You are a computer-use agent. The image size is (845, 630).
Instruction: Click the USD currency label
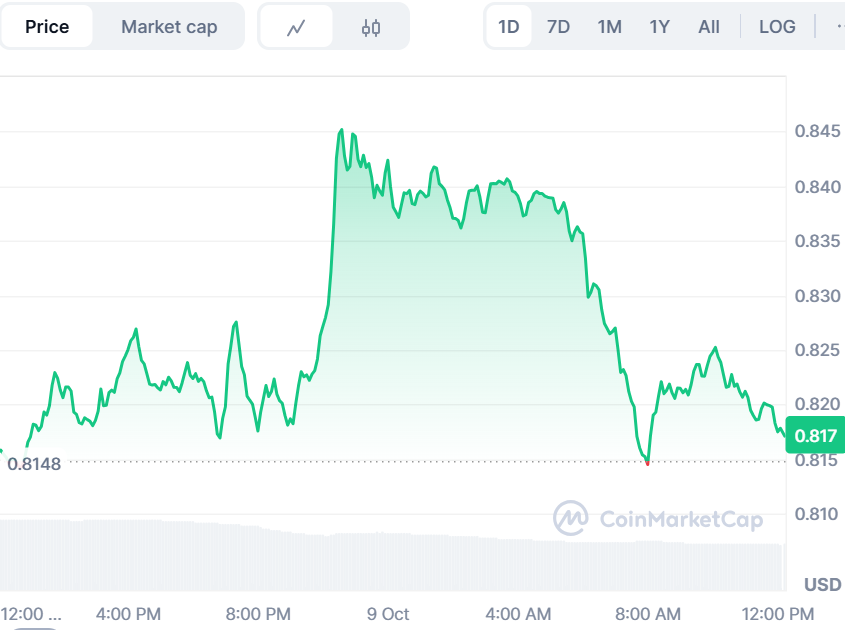coord(822,584)
